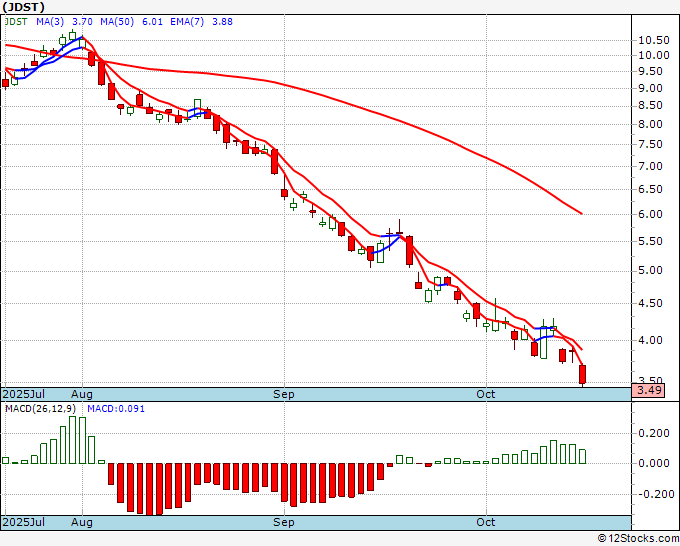Click the last red candlestick near 3.50
The image size is (680, 546).
[582, 374]
